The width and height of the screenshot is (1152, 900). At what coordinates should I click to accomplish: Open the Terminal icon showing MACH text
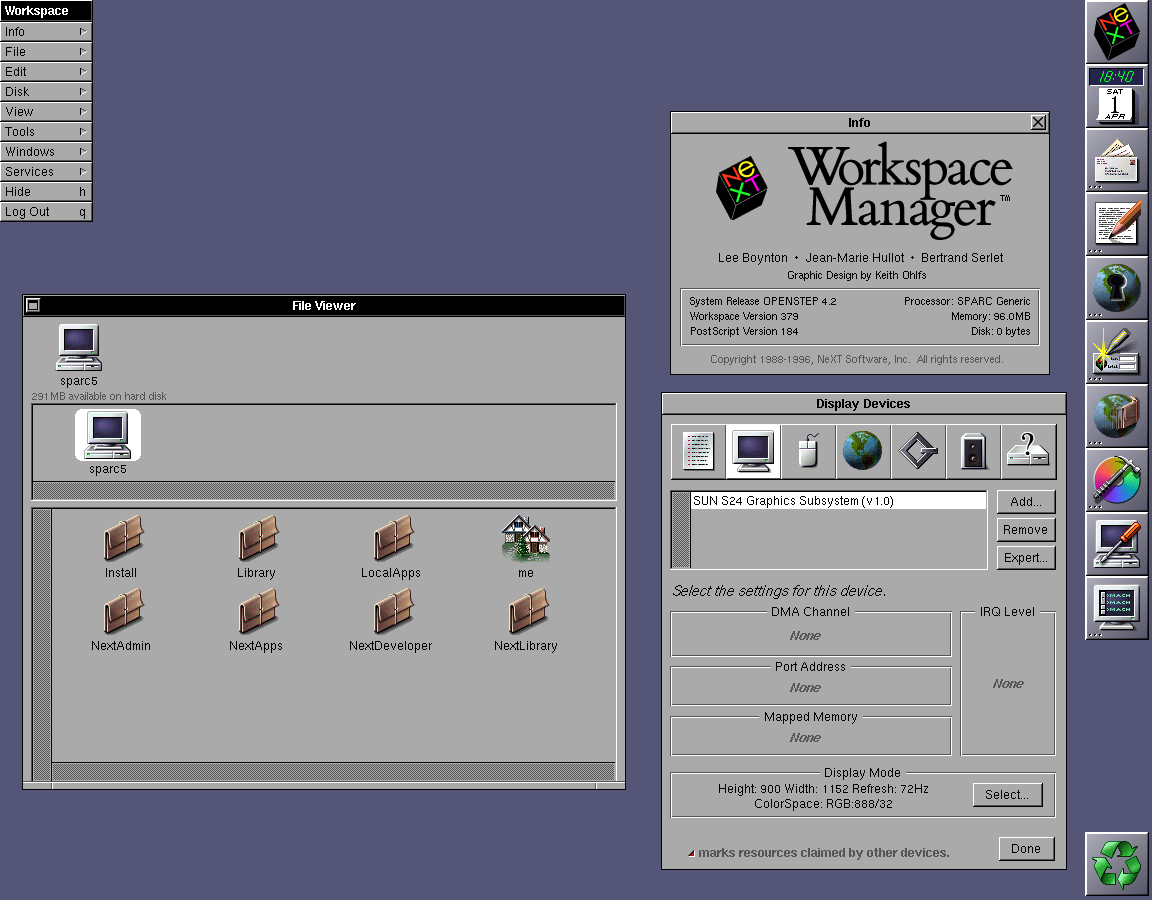click(1116, 607)
